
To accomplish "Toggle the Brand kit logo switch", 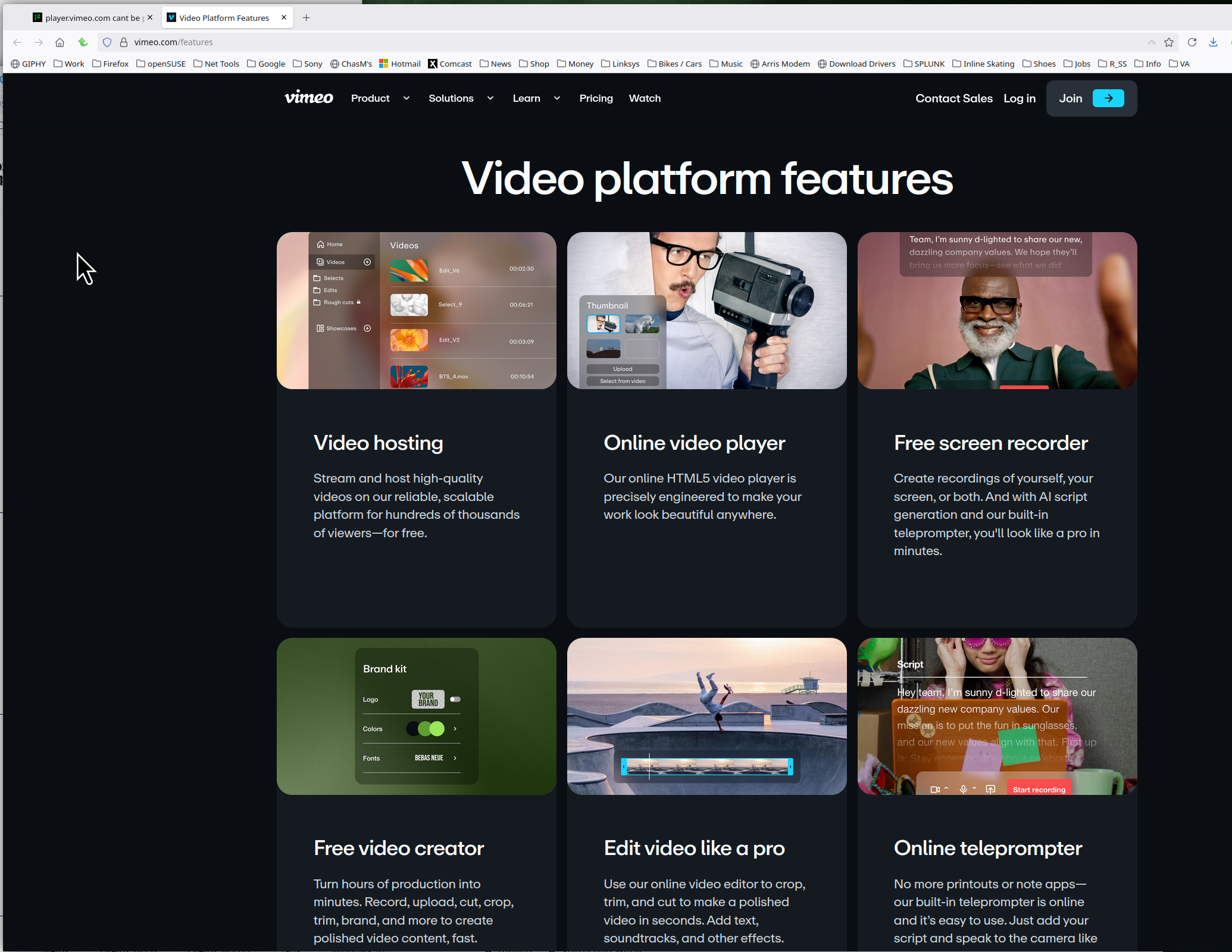I will point(455,699).
